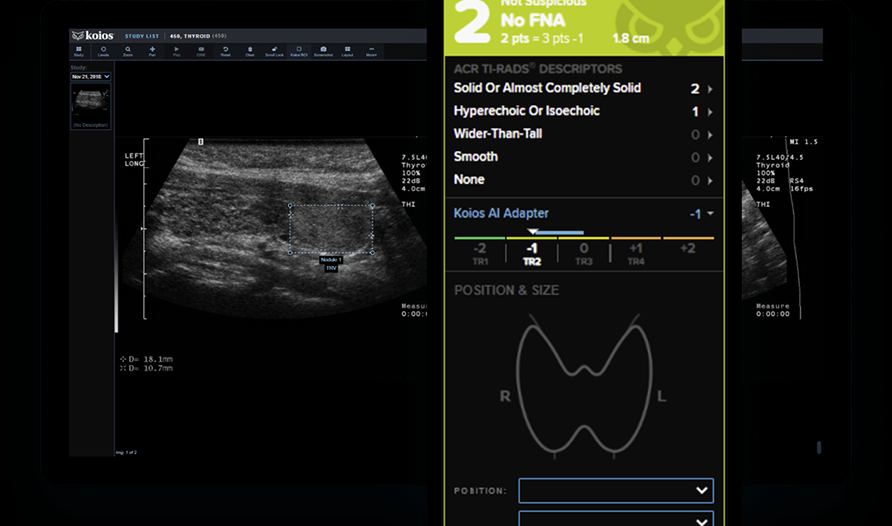Click the Study toolbar icon
This screenshot has height=526, width=892.
78,51
